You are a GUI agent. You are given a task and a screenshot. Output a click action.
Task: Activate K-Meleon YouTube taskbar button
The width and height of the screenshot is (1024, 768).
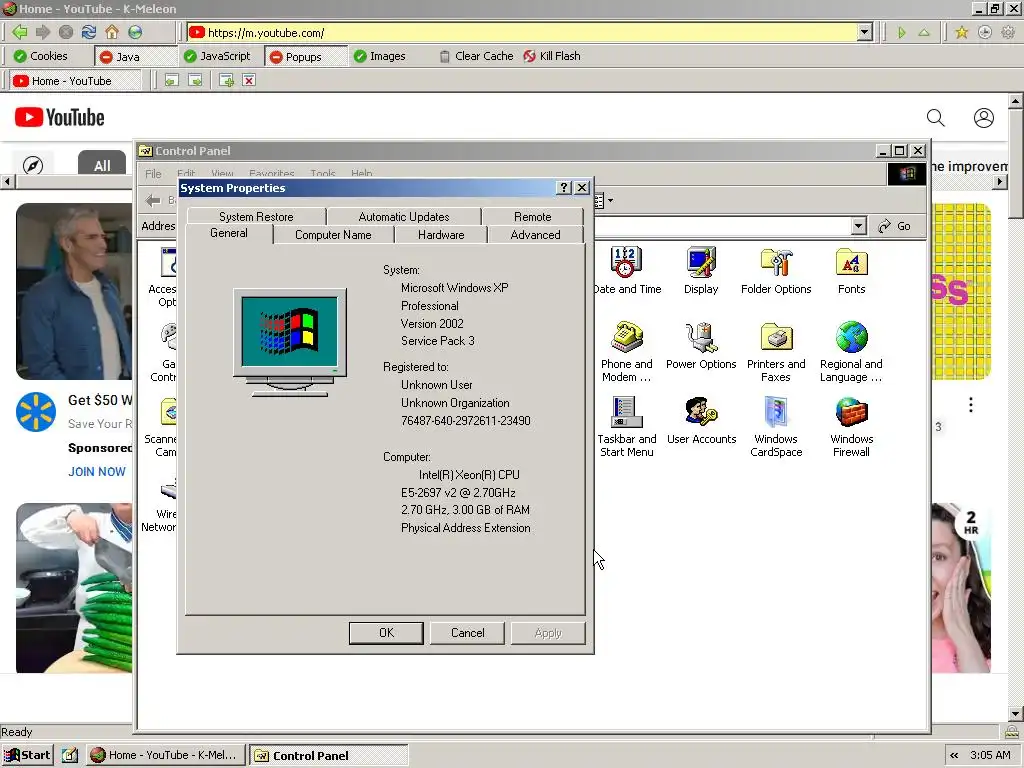click(165, 756)
